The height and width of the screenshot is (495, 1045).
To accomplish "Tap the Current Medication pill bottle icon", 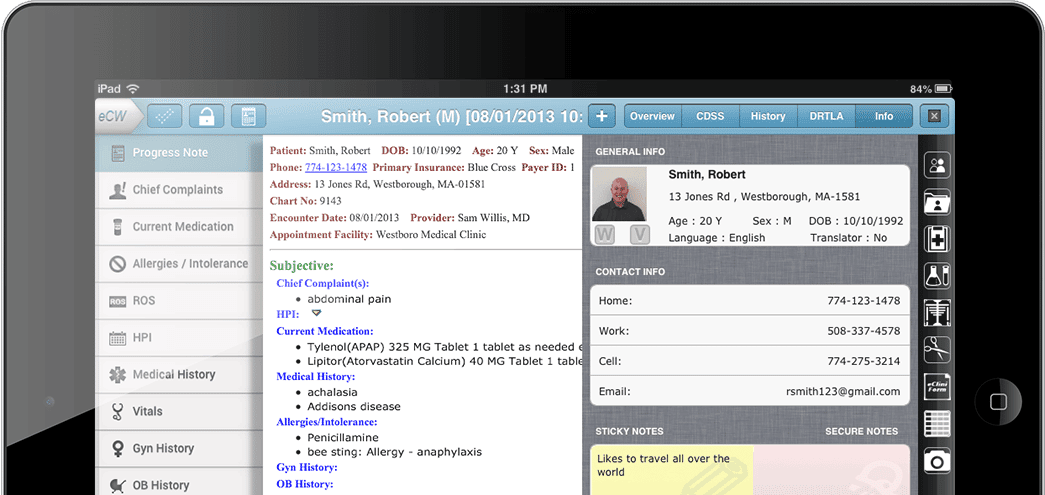I will [117, 227].
